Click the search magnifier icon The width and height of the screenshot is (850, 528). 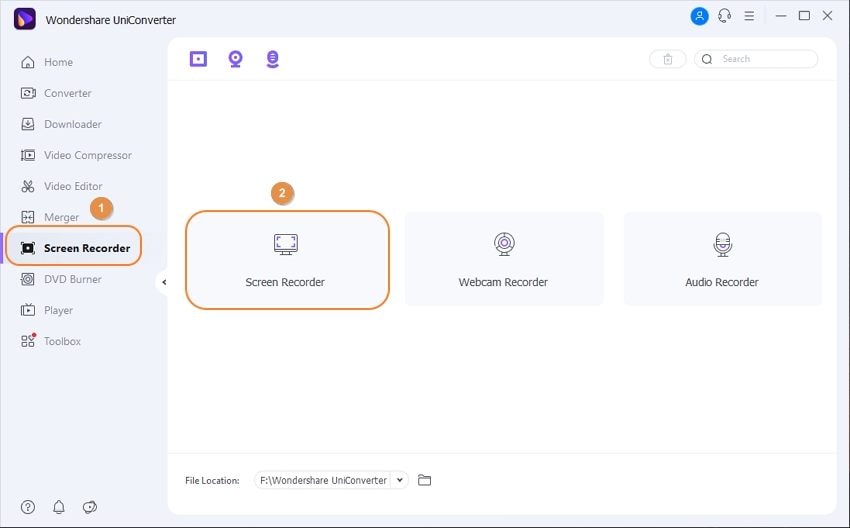click(x=707, y=59)
